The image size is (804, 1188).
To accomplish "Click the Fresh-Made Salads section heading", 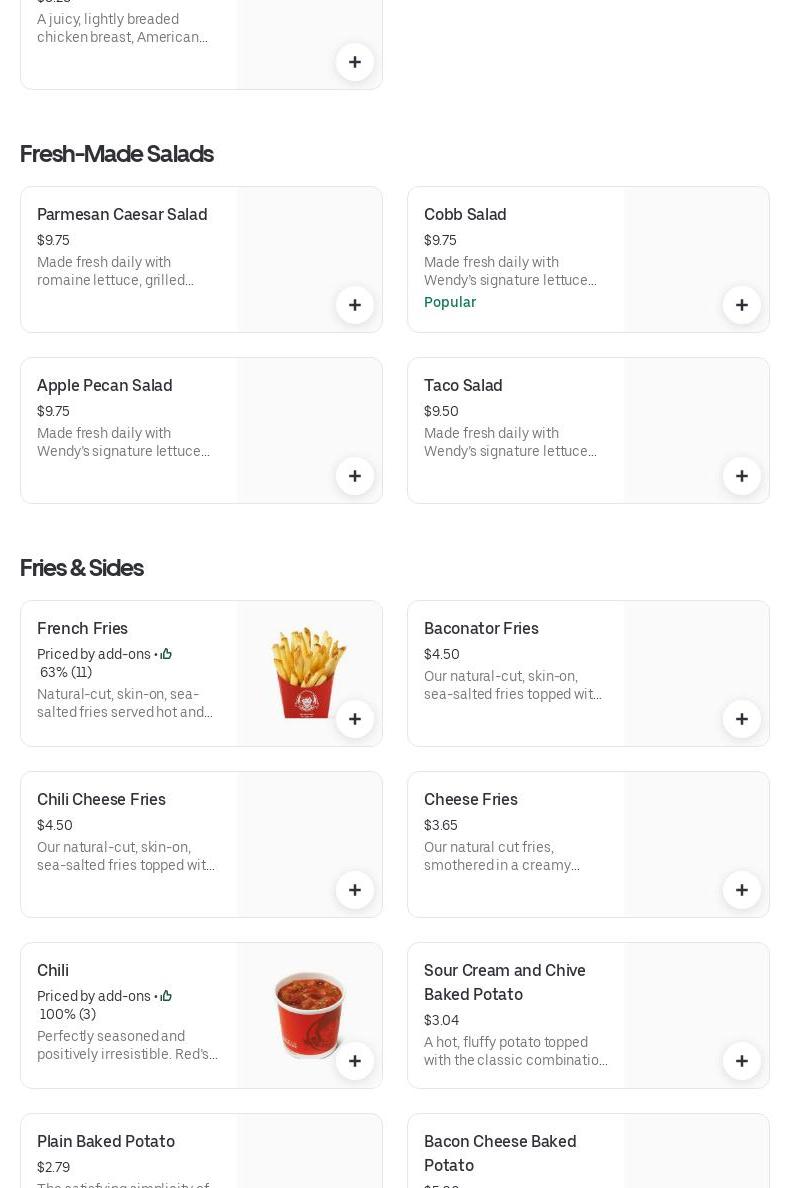I will point(117,154).
